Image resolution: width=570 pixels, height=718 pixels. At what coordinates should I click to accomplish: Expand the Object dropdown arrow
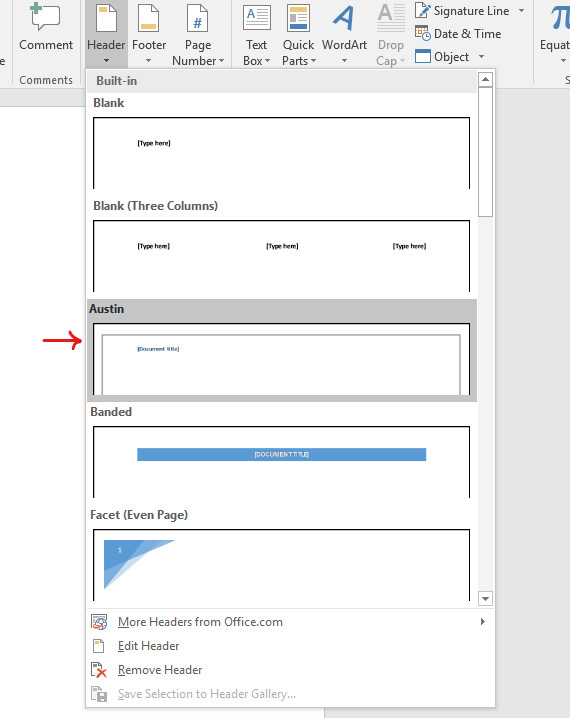coord(481,56)
